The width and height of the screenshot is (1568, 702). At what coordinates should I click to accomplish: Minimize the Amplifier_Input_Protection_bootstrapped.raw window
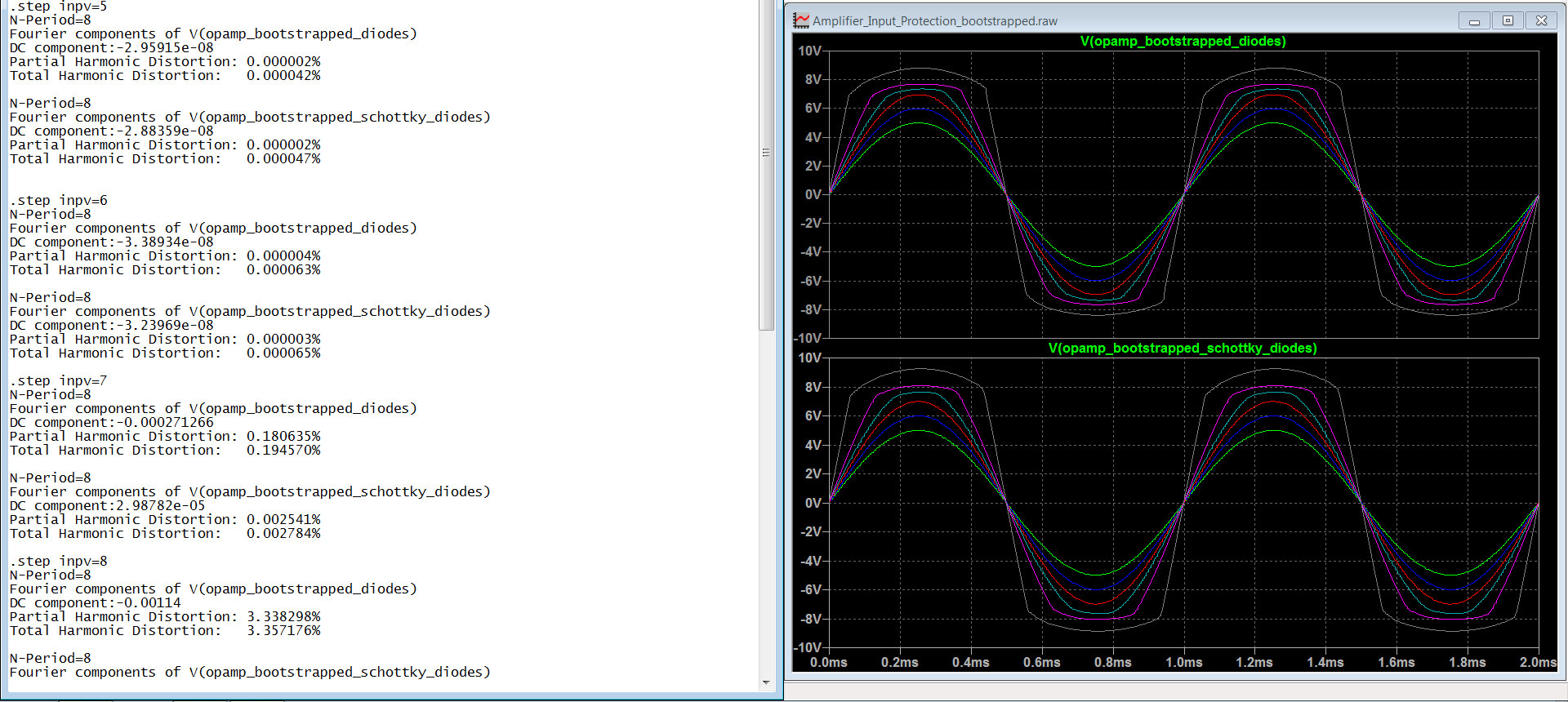point(1474,21)
